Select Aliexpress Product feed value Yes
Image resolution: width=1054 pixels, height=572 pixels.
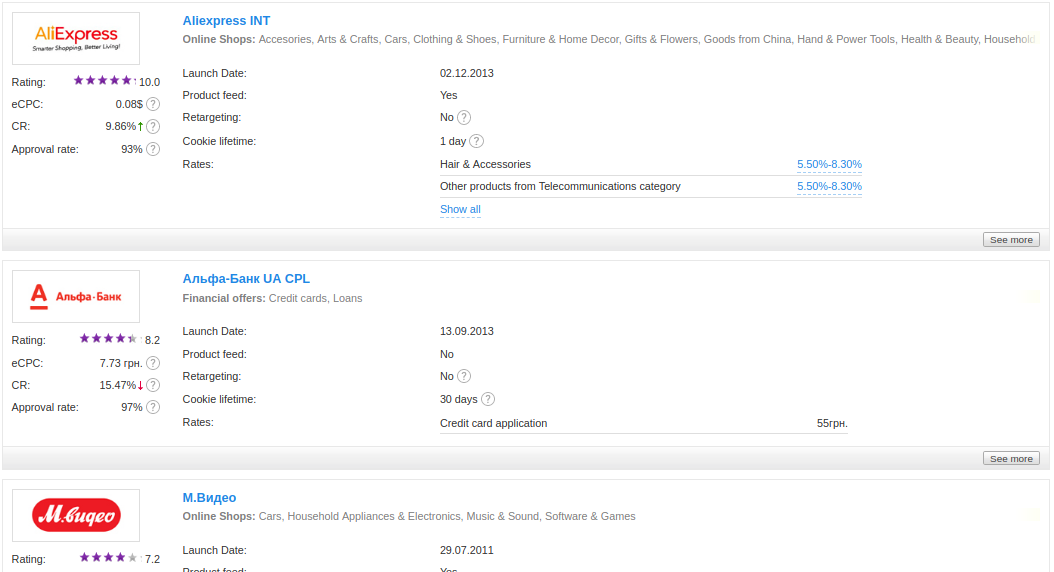point(448,95)
